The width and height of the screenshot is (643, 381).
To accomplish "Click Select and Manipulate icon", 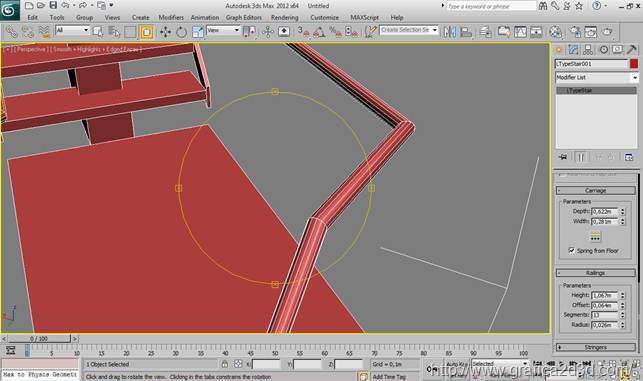I will point(268,32).
